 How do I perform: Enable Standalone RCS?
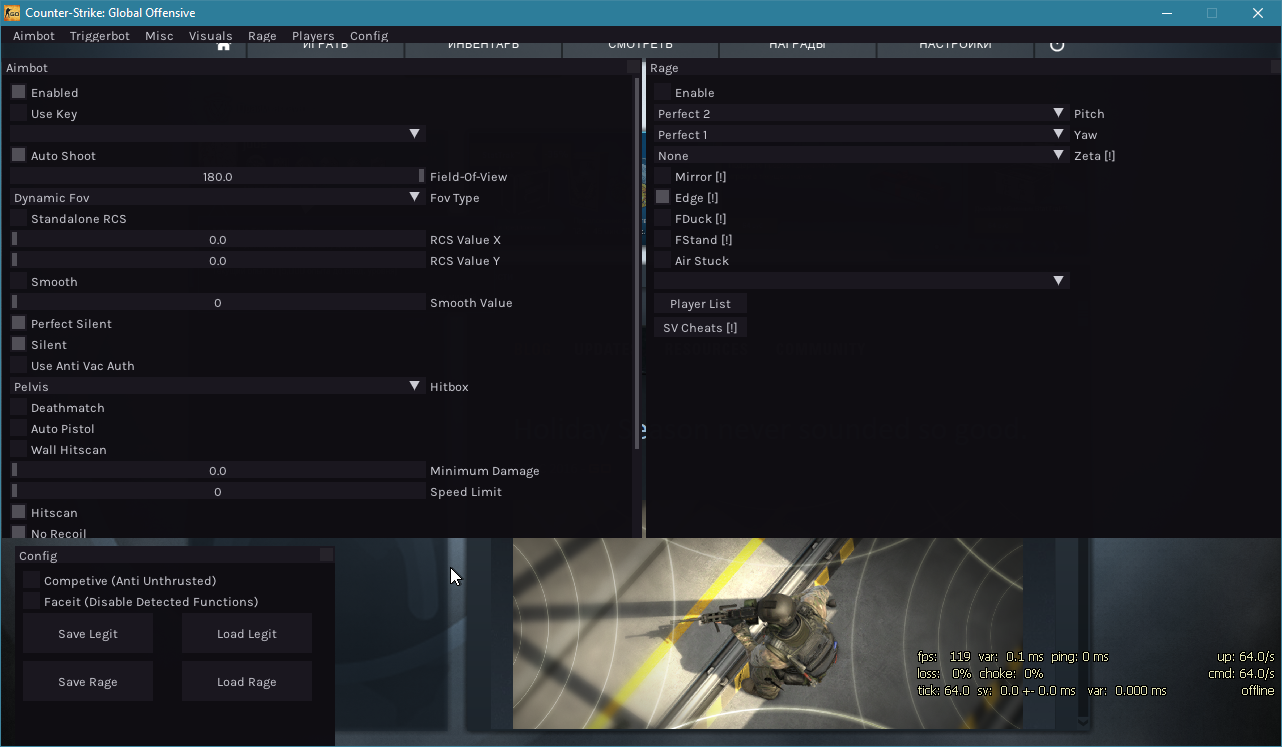(x=18, y=218)
